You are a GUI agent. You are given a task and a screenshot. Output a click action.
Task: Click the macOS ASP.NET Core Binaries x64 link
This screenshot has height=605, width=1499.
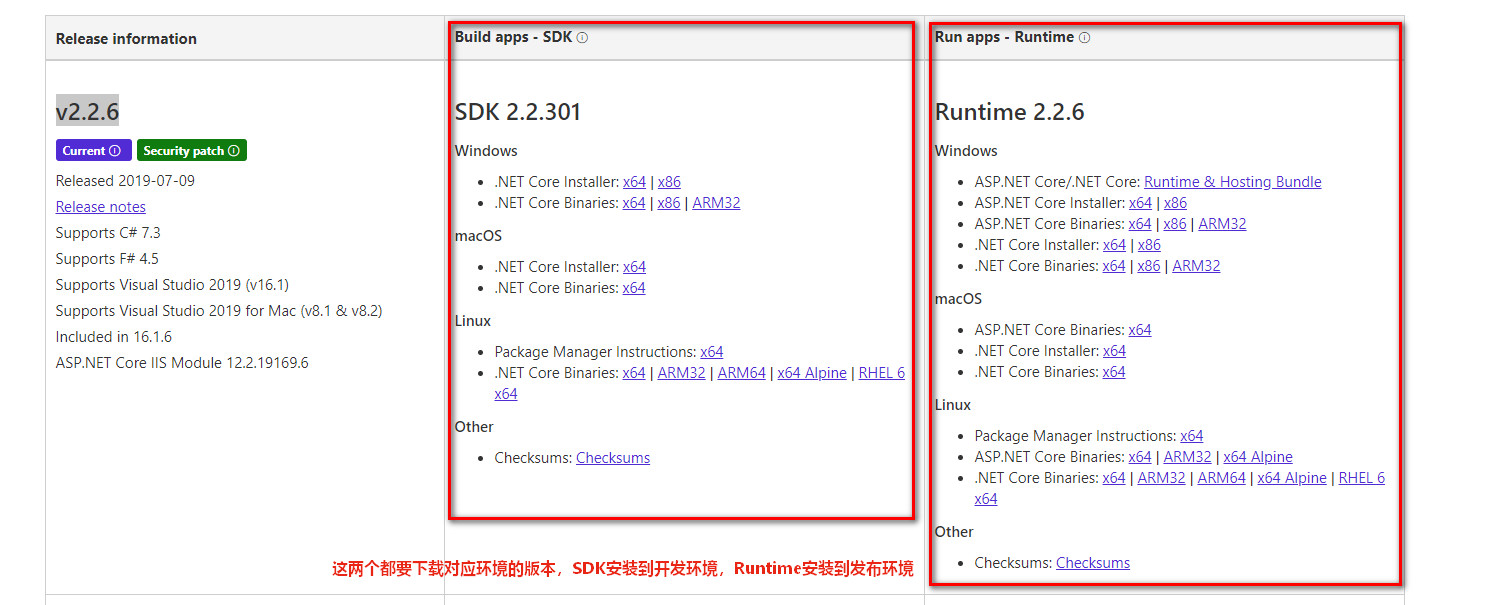coord(1140,330)
